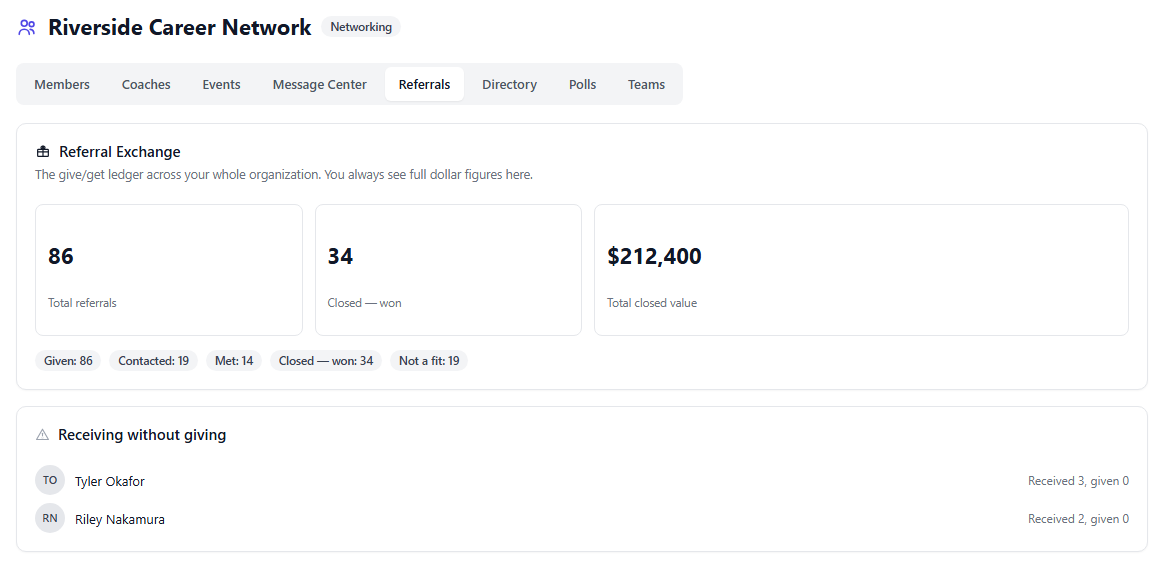Switch to the Directory tab
This screenshot has height=568, width=1163.
(510, 85)
